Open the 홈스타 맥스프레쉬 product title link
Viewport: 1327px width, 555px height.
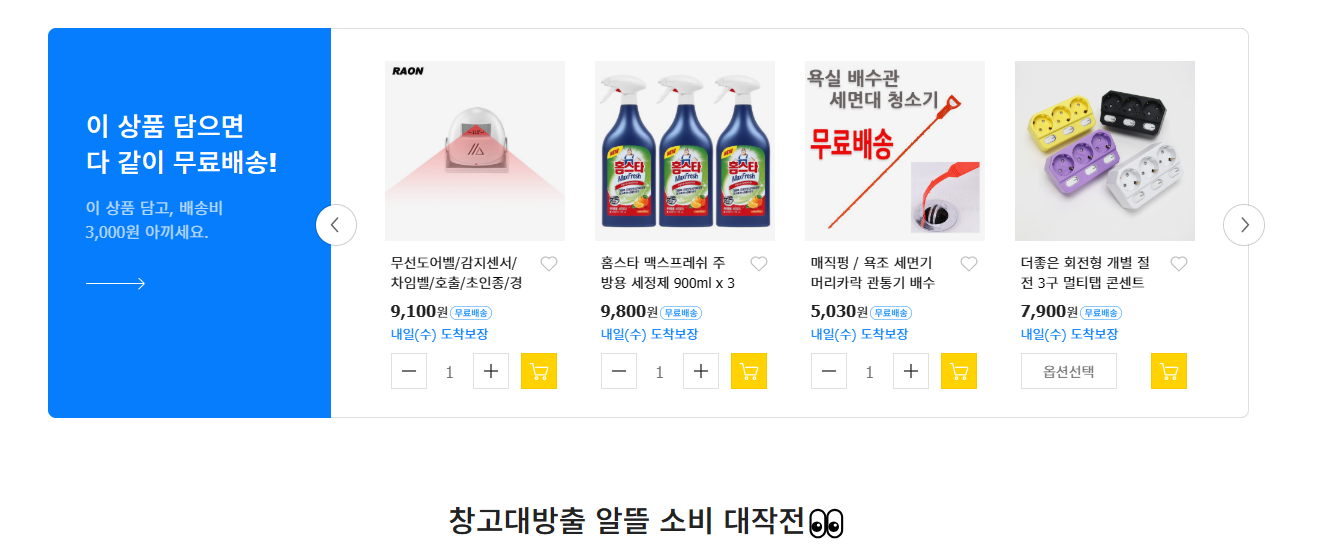668,273
